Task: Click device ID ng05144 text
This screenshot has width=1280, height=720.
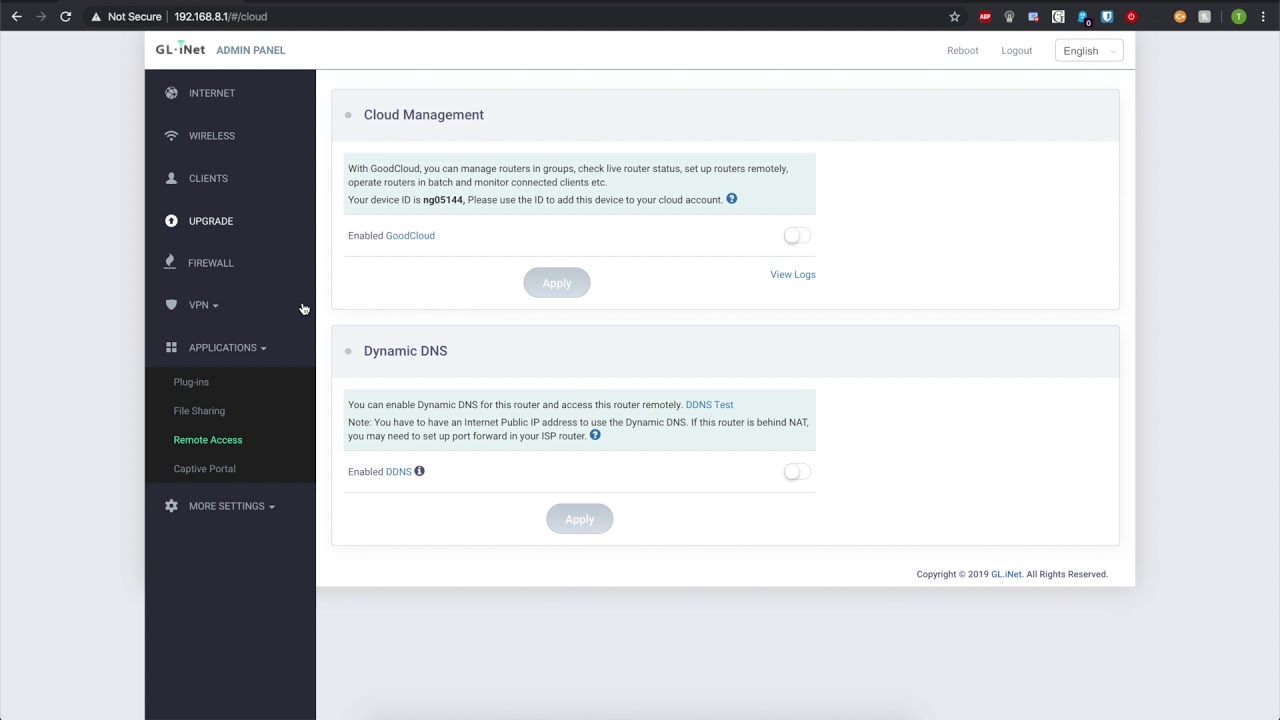Action: (443, 200)
